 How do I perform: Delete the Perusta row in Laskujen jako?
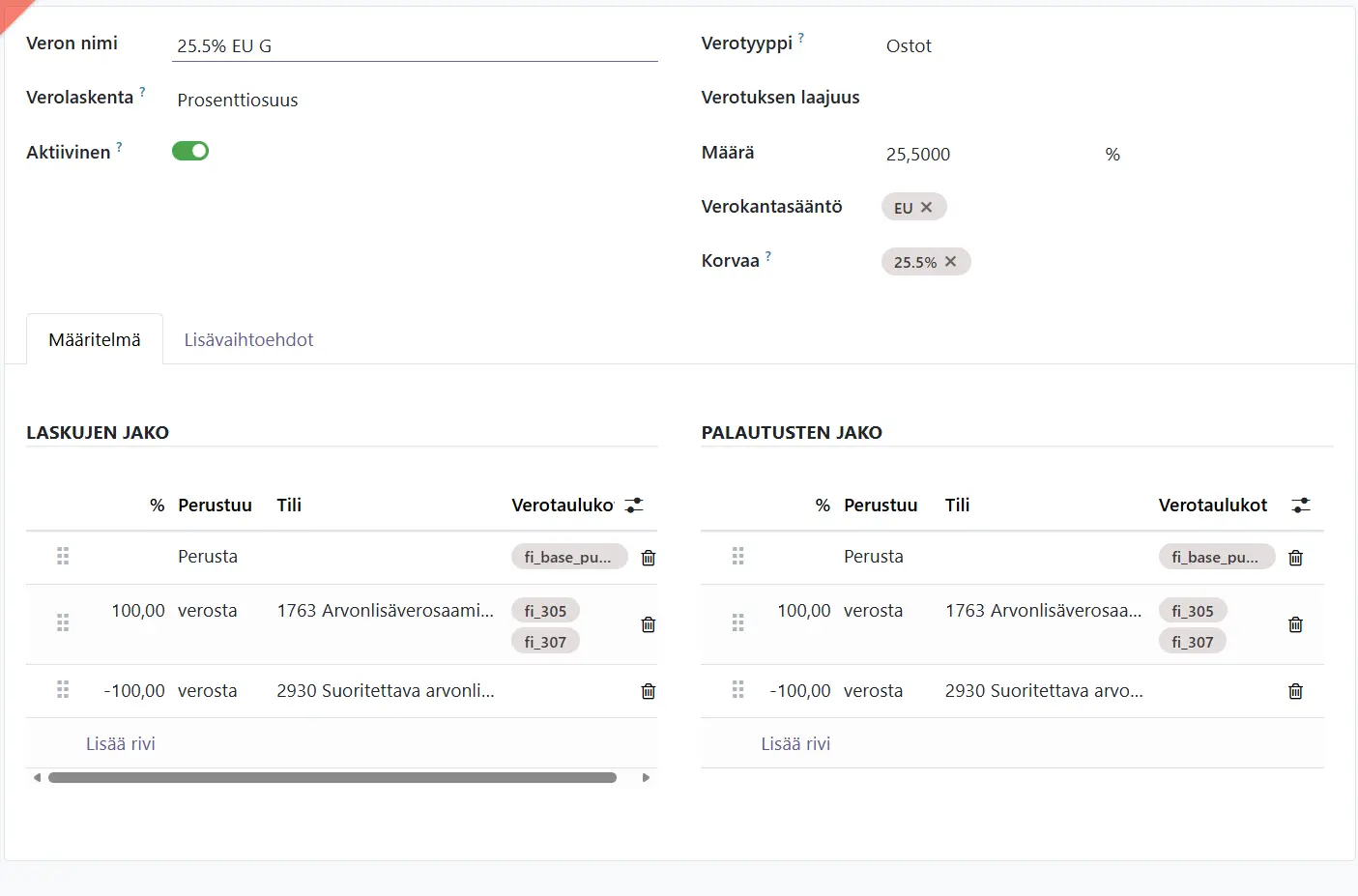coord(649,558)
